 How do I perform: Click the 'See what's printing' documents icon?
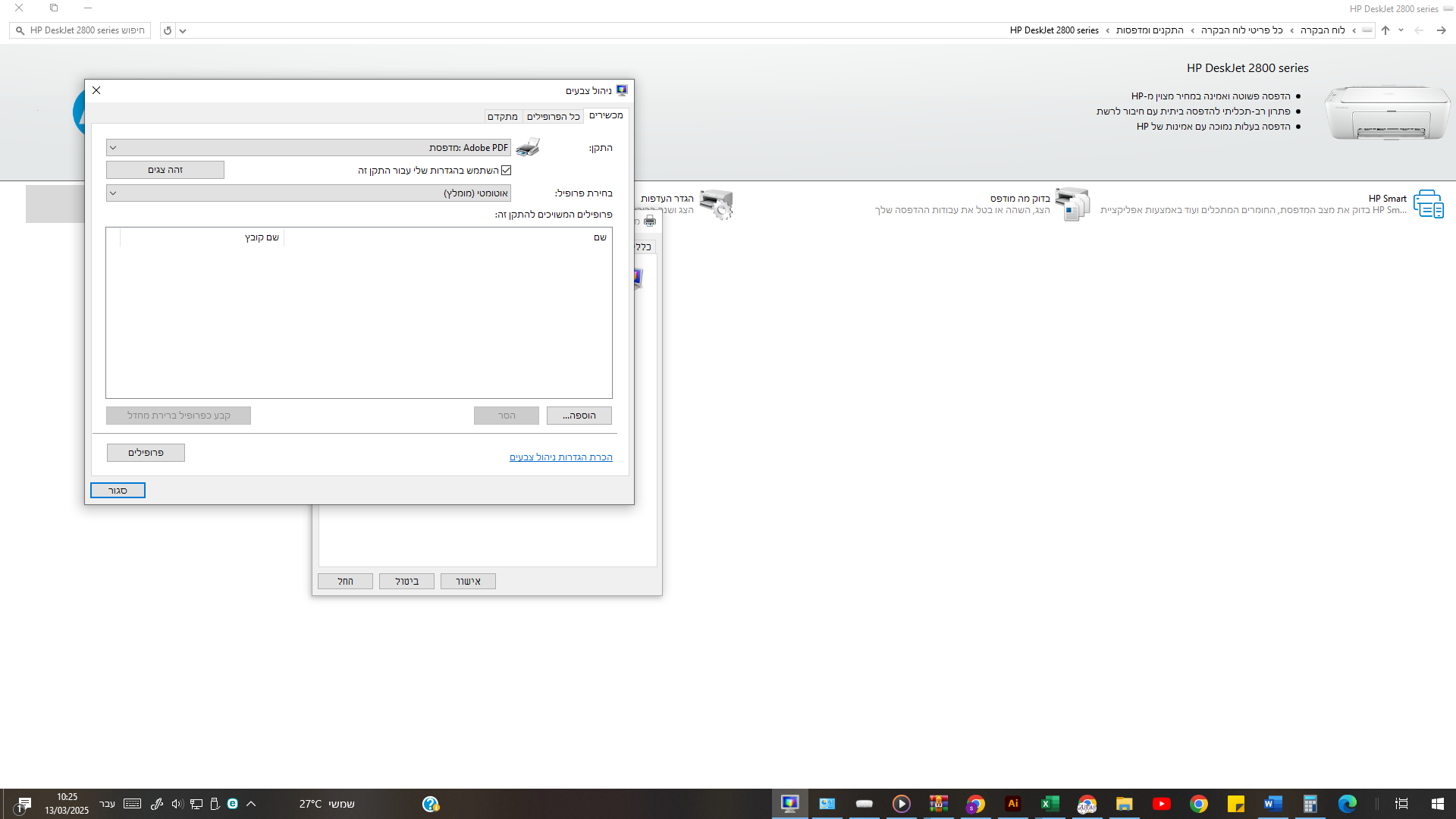click(1072, 204)
